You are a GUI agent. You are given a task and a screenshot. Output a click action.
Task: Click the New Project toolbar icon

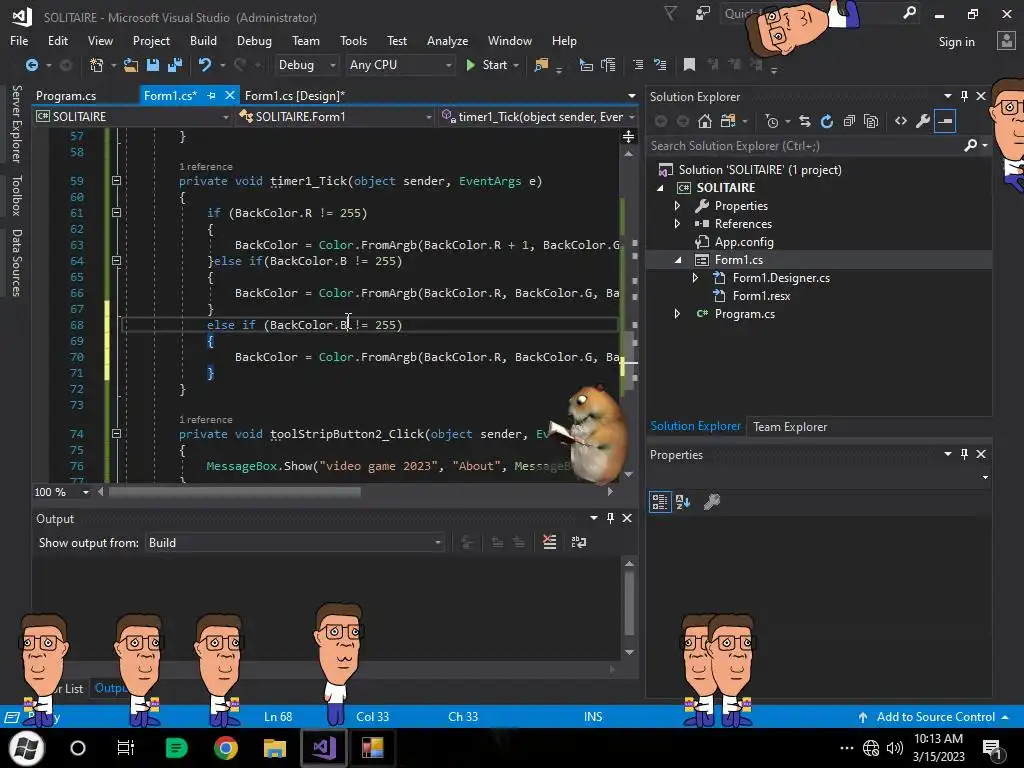click(x=96, y=65)
